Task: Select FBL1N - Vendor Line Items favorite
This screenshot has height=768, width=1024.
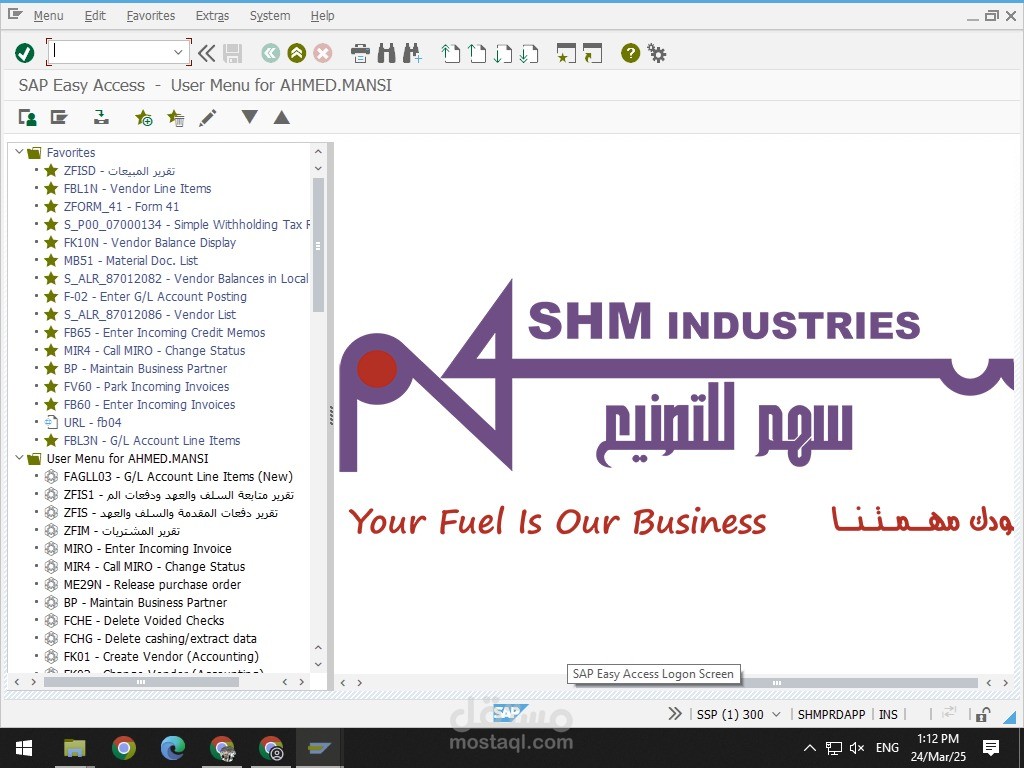Action: (137, 188)
